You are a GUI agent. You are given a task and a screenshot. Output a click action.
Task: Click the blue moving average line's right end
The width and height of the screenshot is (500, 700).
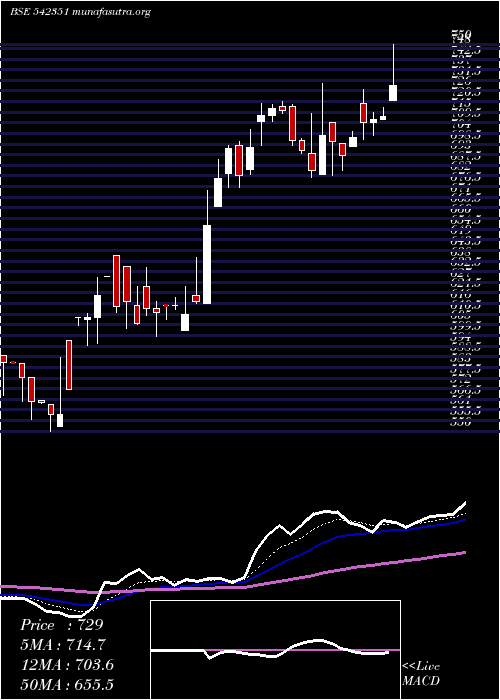pos(464,521)
